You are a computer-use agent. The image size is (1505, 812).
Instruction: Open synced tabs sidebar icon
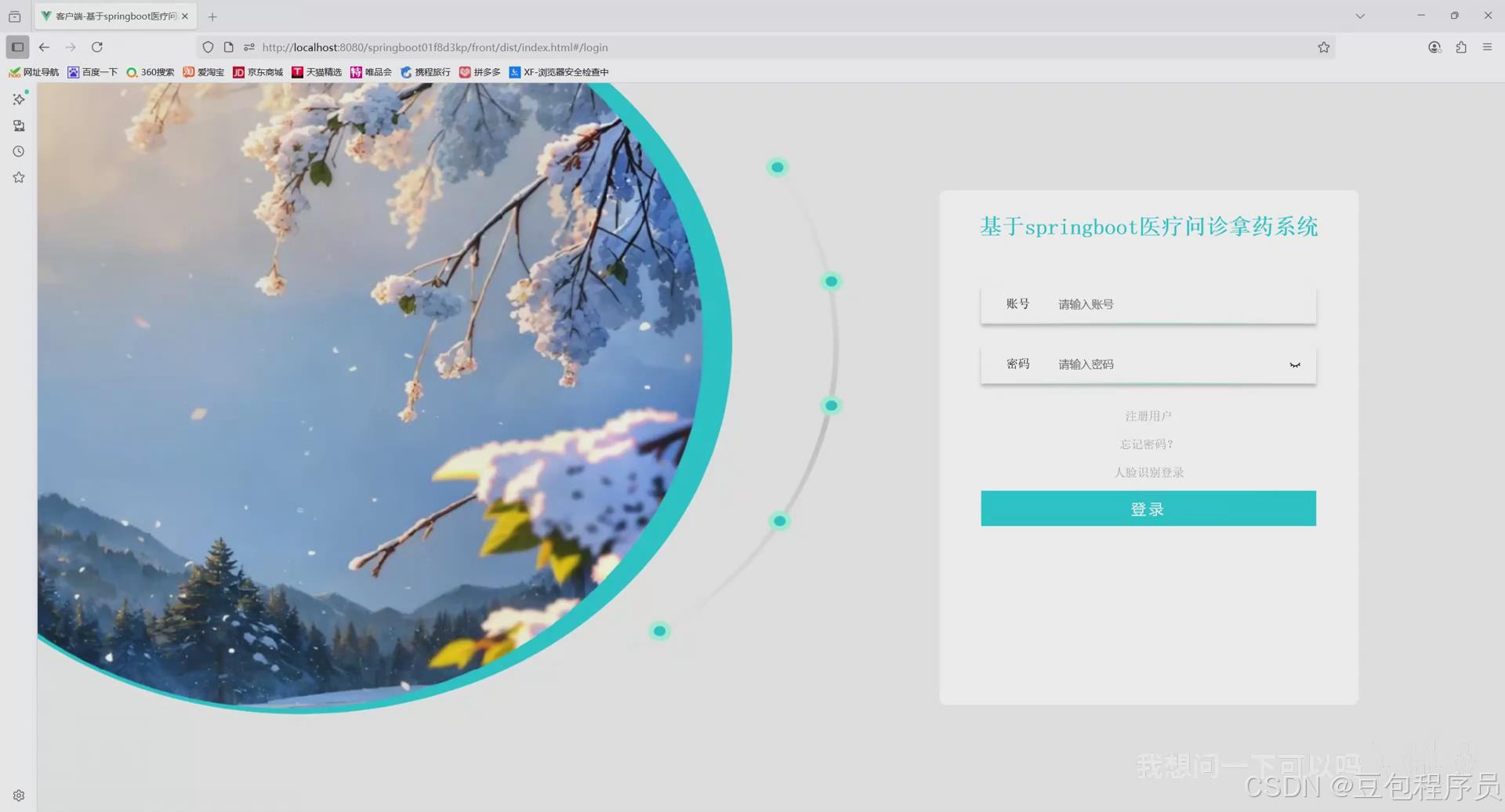pyautogui.click(x=19, y=125)
